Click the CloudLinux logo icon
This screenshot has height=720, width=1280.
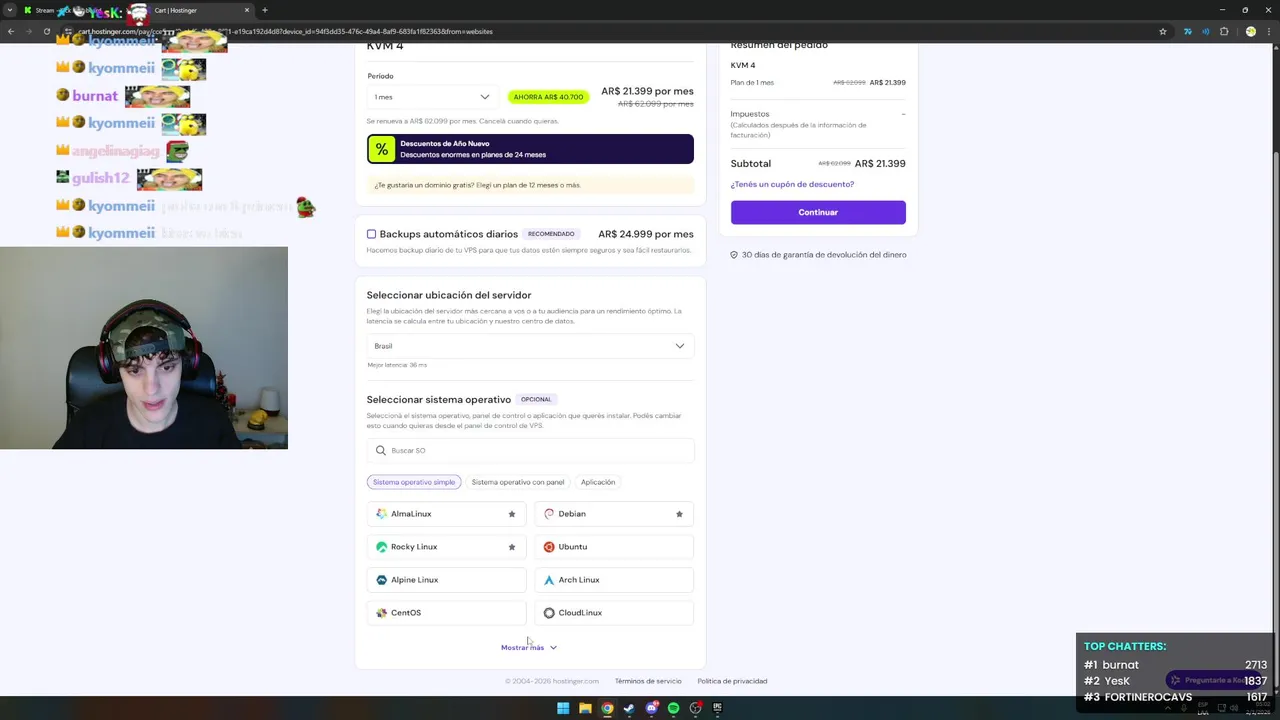[549, 613]
